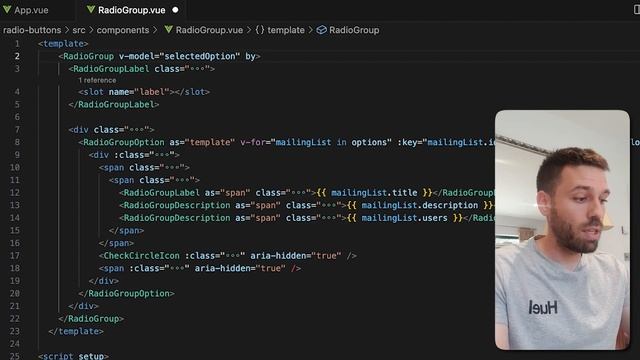Click the Vue icon in breadcrumb
Viewport: 640px width, 360px height.
point(169,30)
